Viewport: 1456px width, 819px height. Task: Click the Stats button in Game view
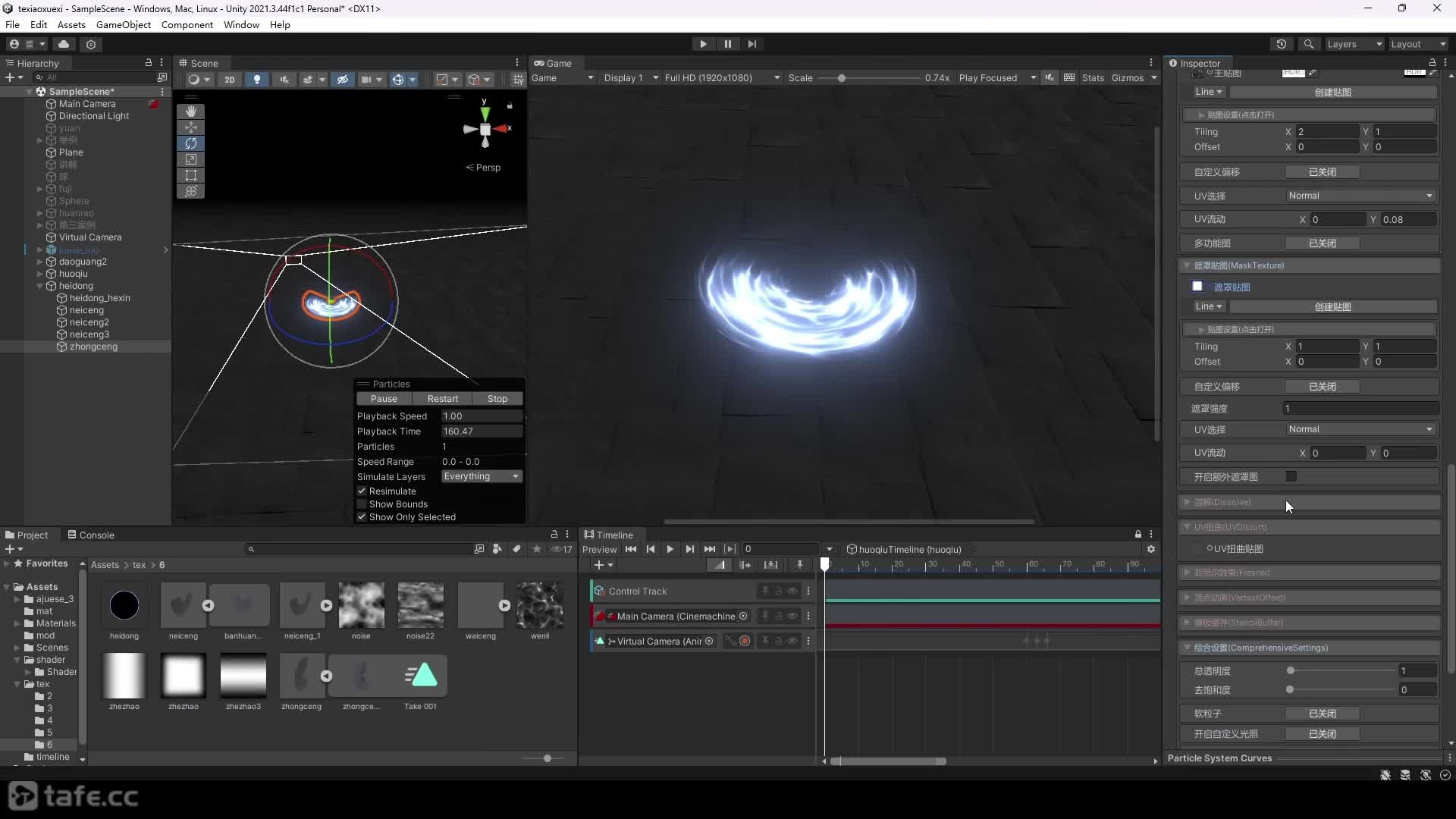tap(1093, 78)
